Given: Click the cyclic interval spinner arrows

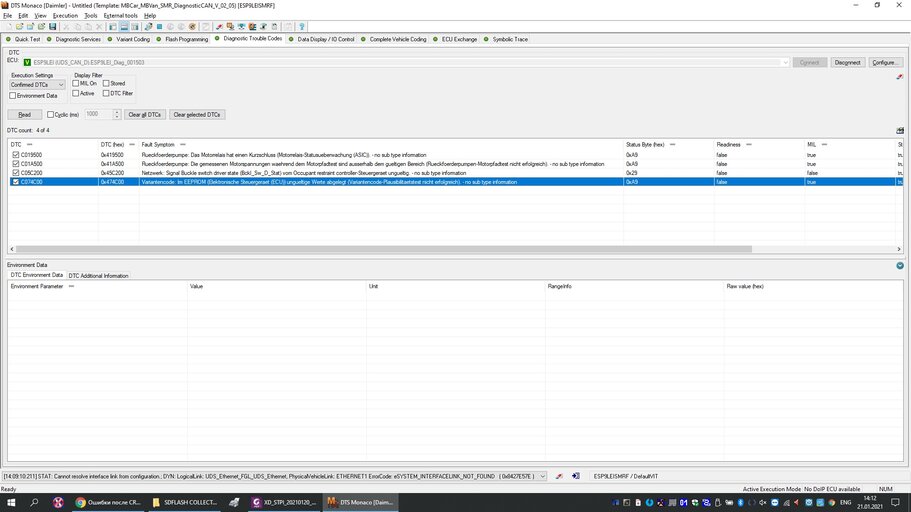Looking at the screenshot, I should tap(117, 114).
